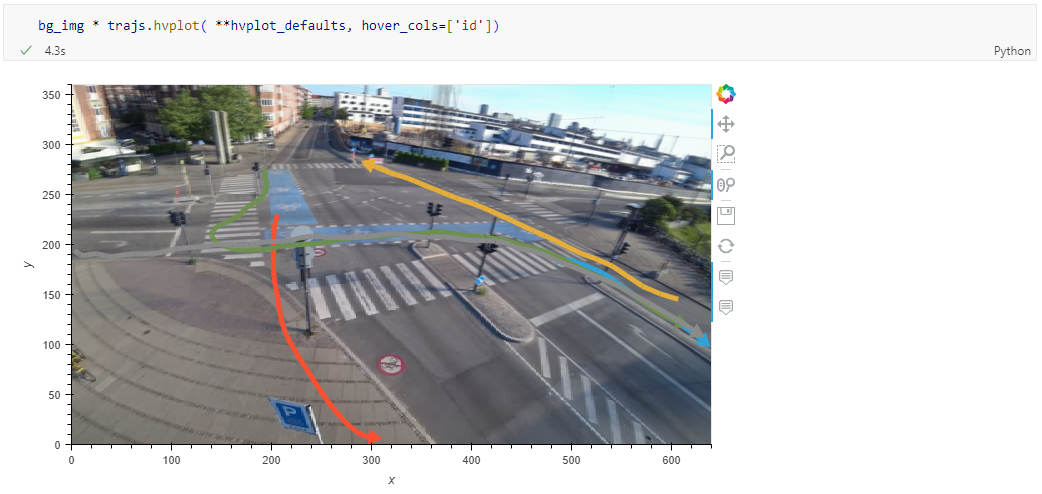The height and width of the screenshot is (494, 1042).
Task: Click the green cell success checkmark
Action: click(26, 50)
